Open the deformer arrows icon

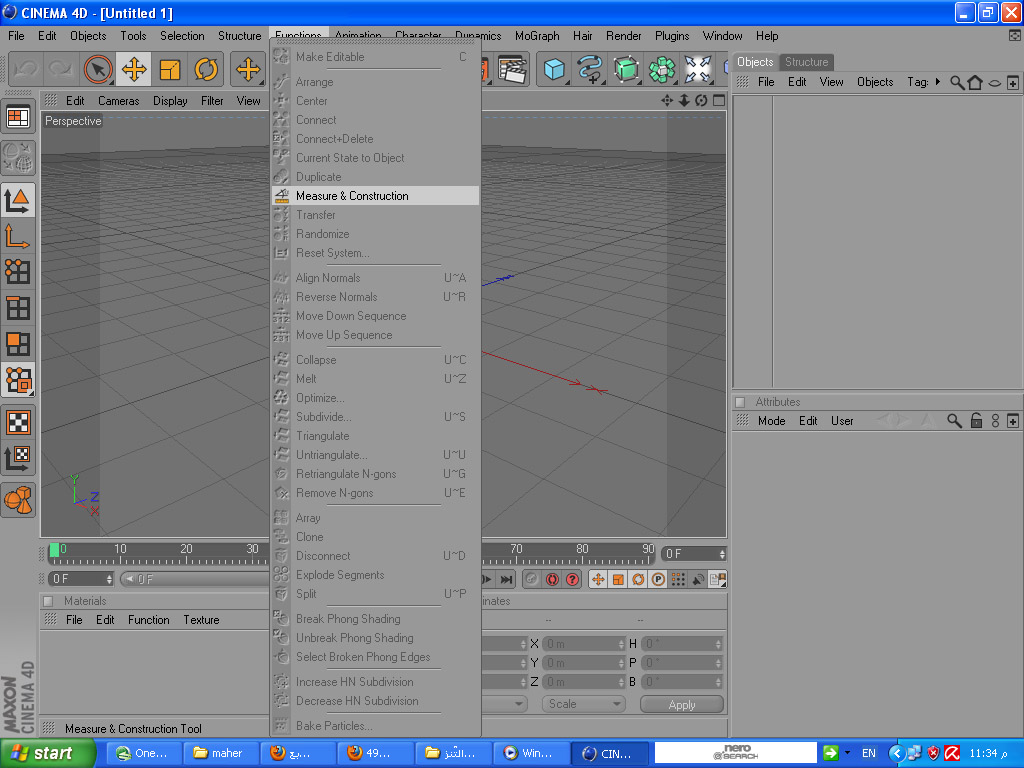[x=697, y=69]
